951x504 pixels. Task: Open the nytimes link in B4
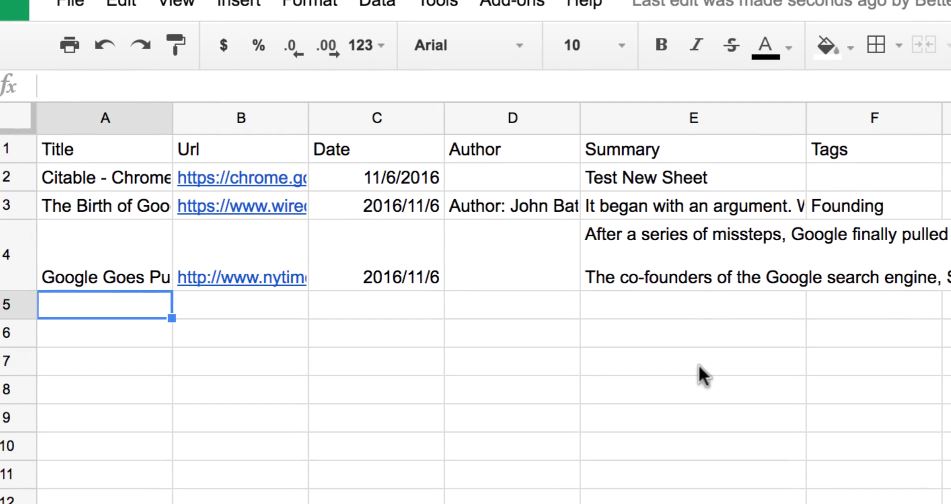tap(241, 277)
